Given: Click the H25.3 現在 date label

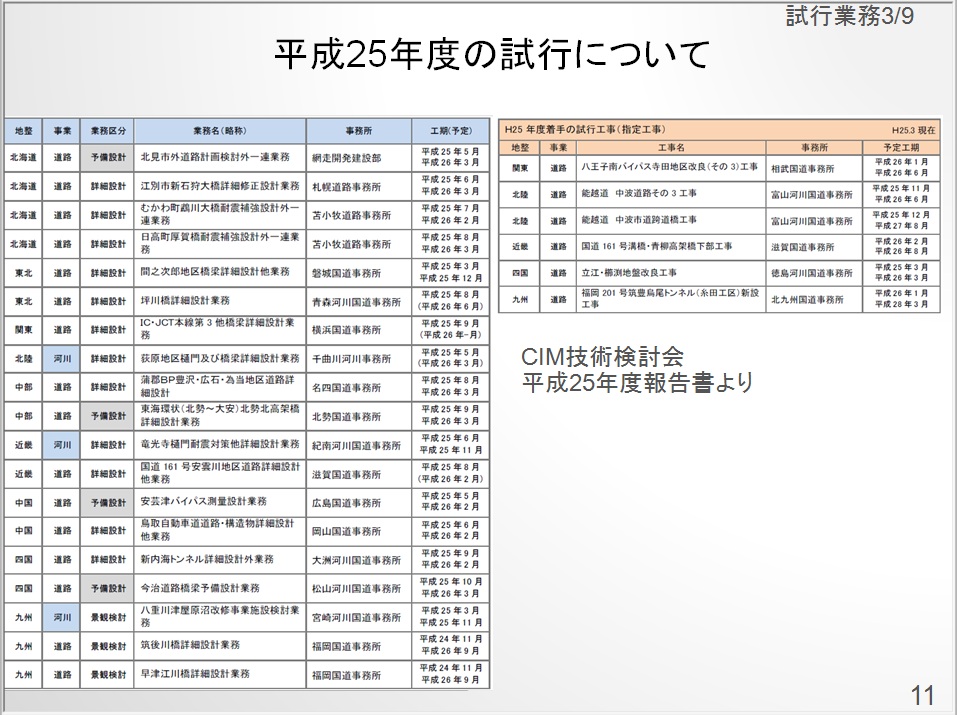Looking at the screenshot, I should tap(913, 130).
